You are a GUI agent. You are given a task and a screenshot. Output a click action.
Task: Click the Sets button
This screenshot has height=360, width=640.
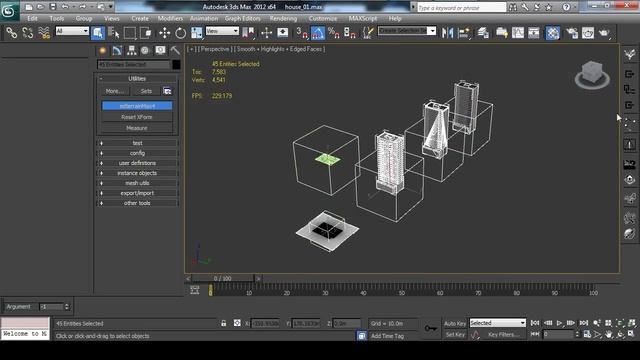click(146, 91)
